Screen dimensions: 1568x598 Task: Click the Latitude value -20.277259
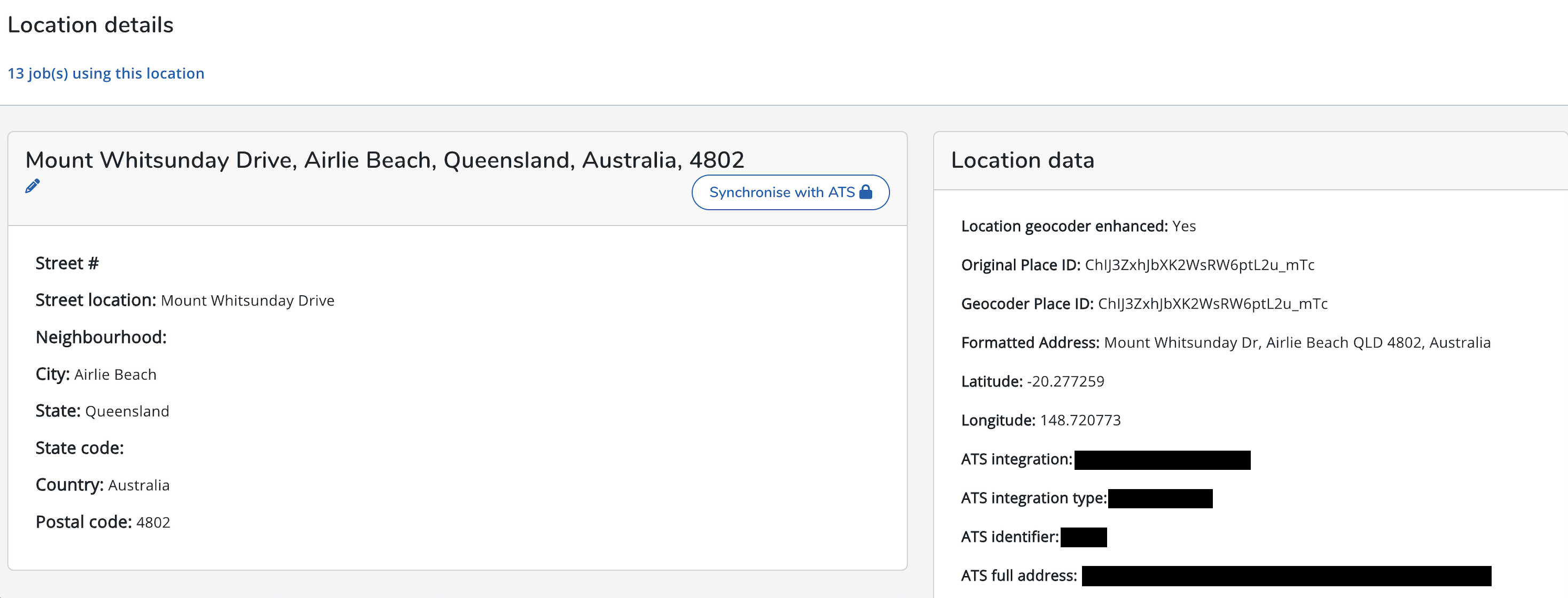(1065, 381)
